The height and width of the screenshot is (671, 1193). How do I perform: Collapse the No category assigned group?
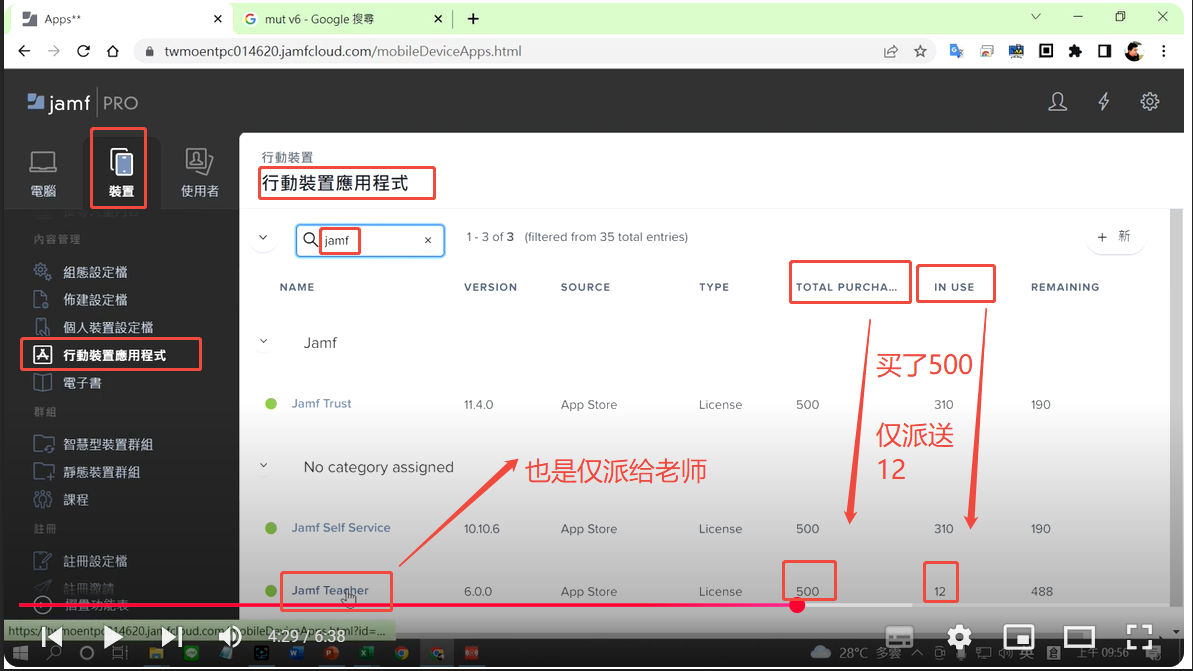[x=264, y=466]
